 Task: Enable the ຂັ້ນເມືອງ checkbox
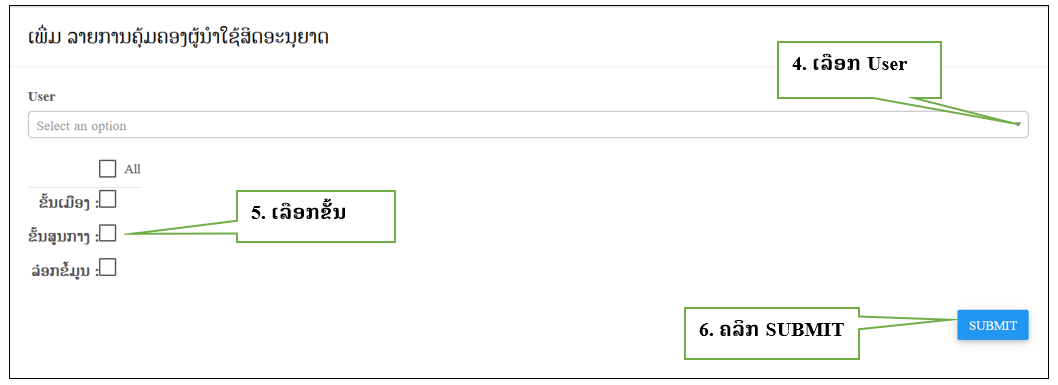(108, 199)
